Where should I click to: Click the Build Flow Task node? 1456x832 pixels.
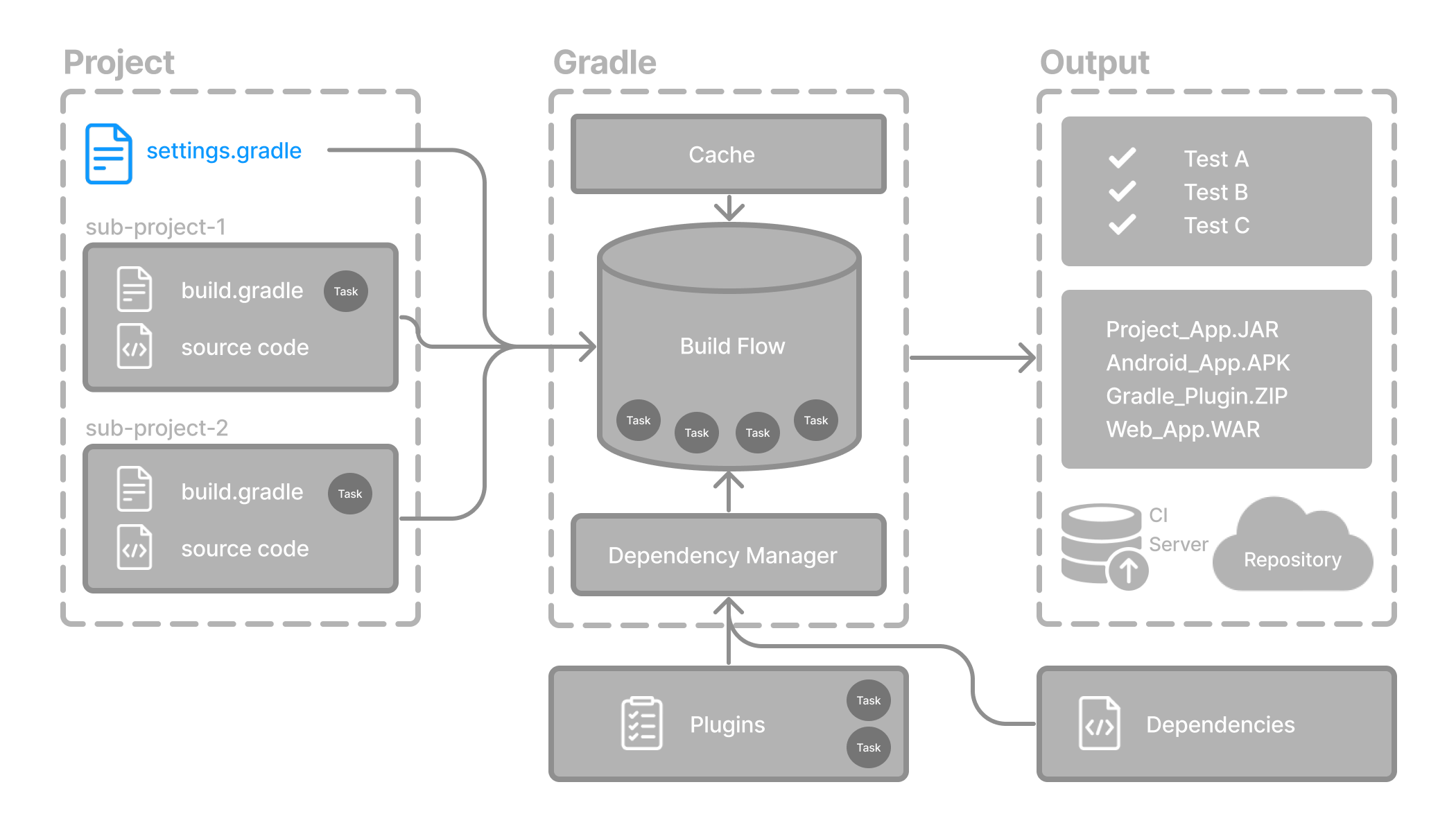click(x=637, y=420)
